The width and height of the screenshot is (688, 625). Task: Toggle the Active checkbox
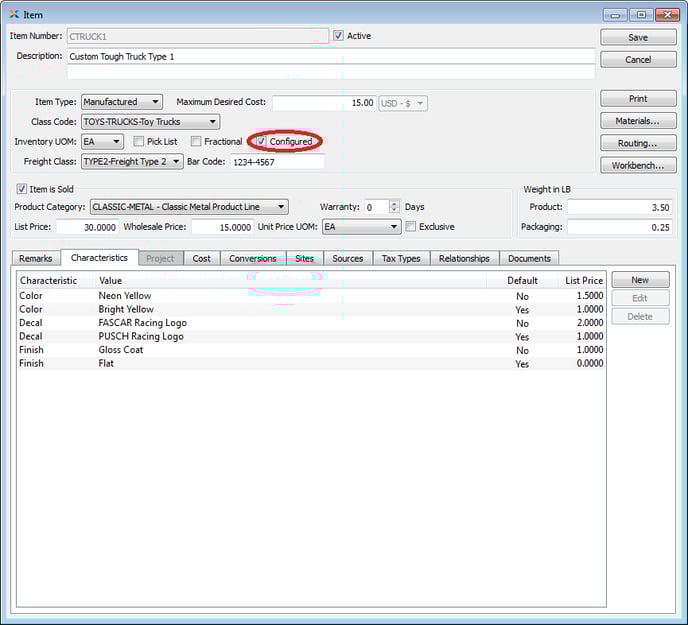tap(339, 36)
